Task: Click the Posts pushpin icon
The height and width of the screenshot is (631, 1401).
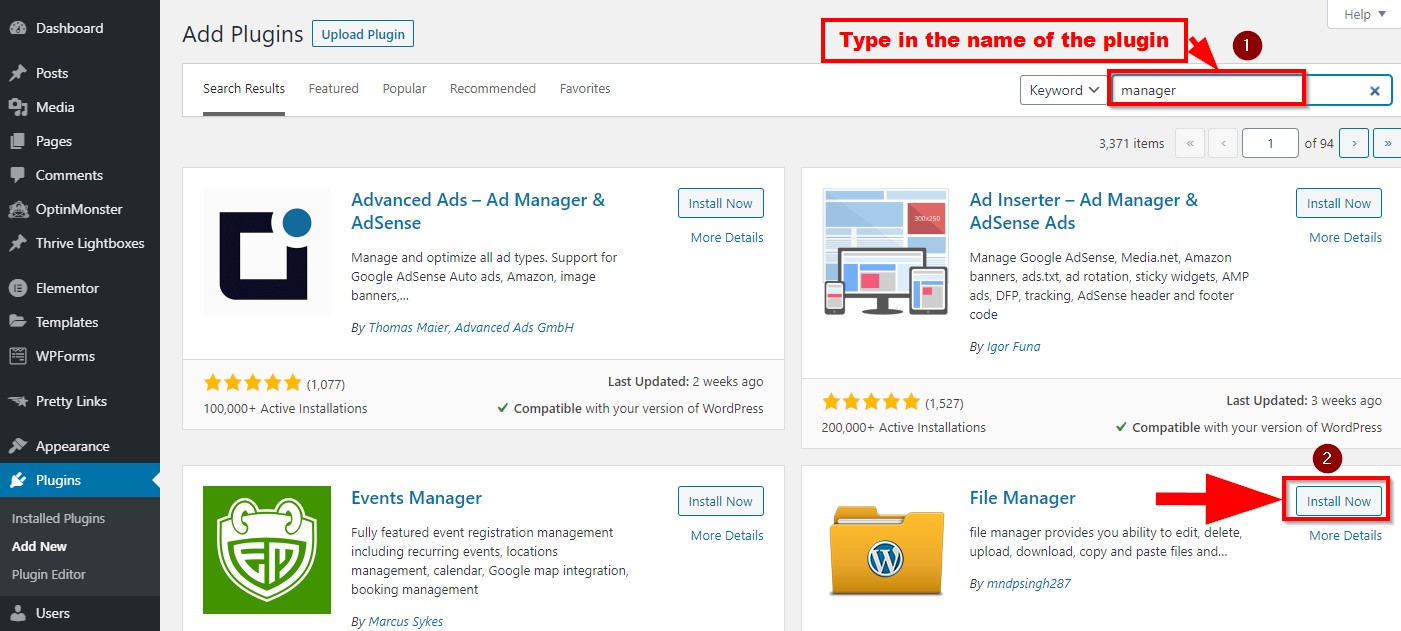Action: point(17,73)
